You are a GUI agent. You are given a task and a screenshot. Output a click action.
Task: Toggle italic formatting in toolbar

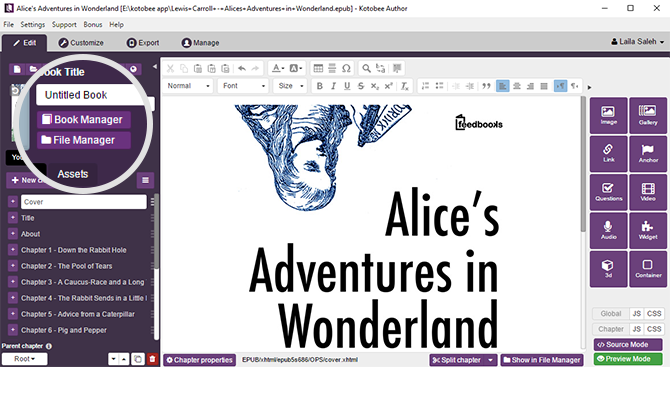[332, 86]
